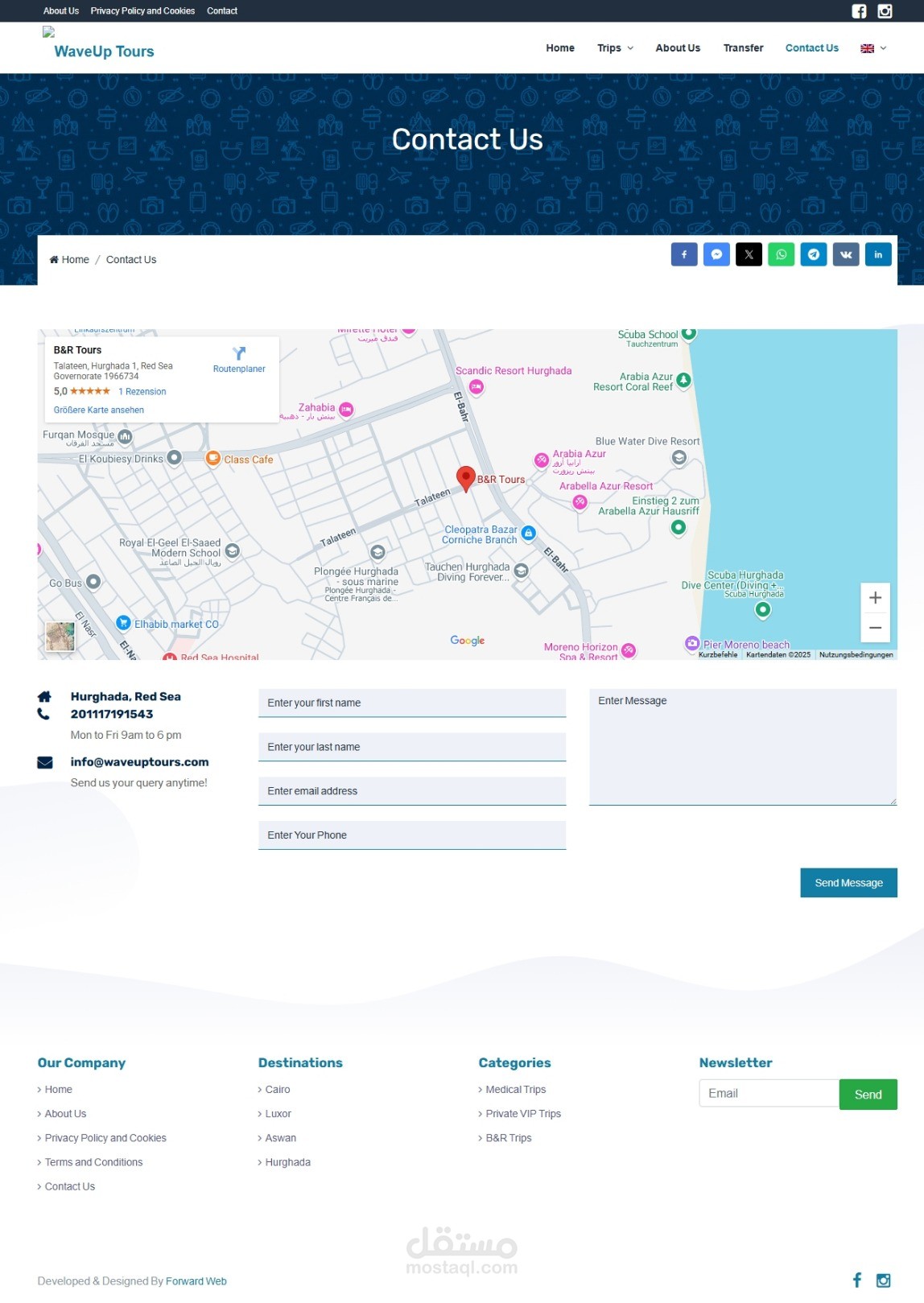Click the Cleopatra Bazar map marker
The width and height of the screenshot is (924, 1303).
528,533
